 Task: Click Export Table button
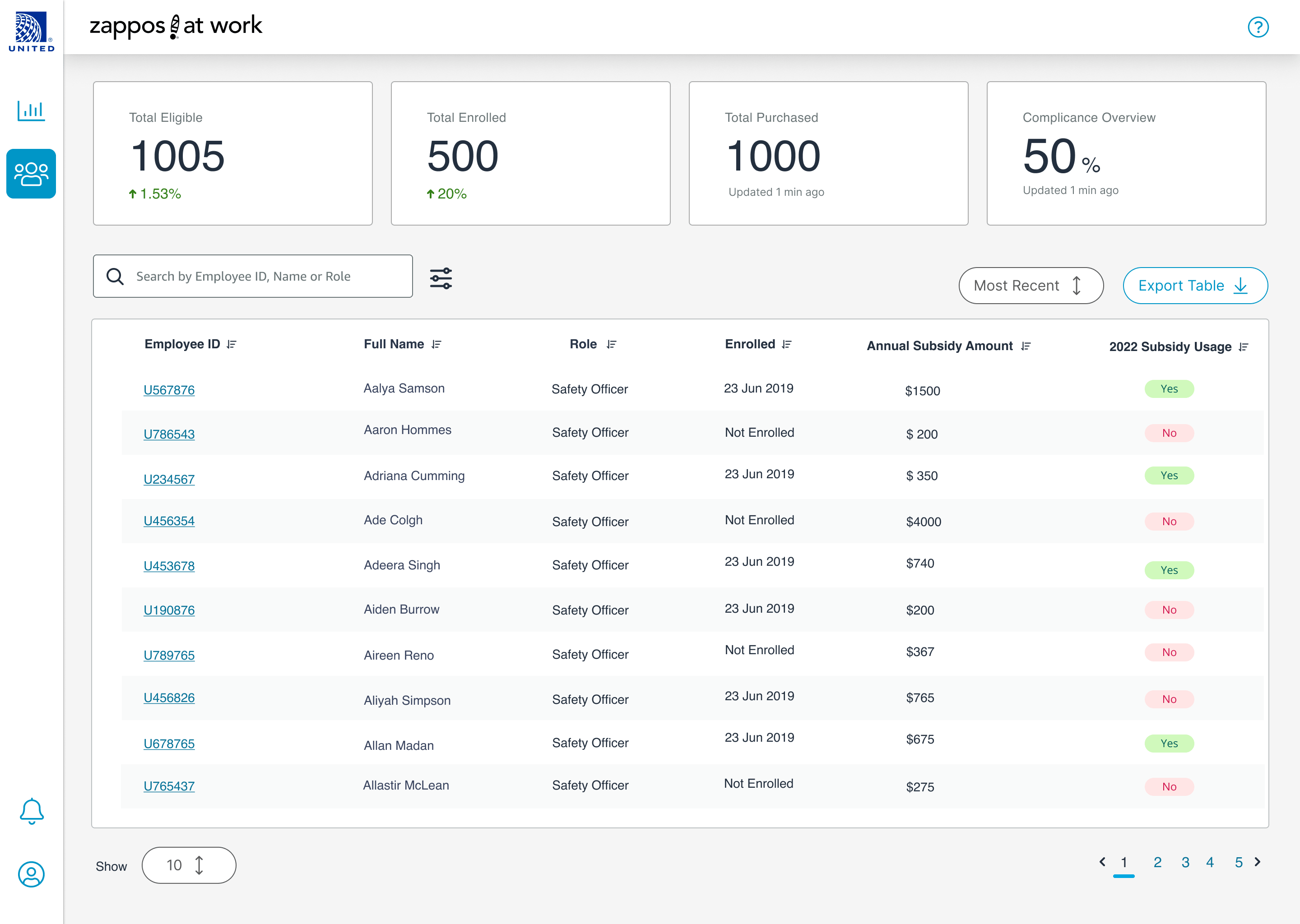pos(1195,286)
